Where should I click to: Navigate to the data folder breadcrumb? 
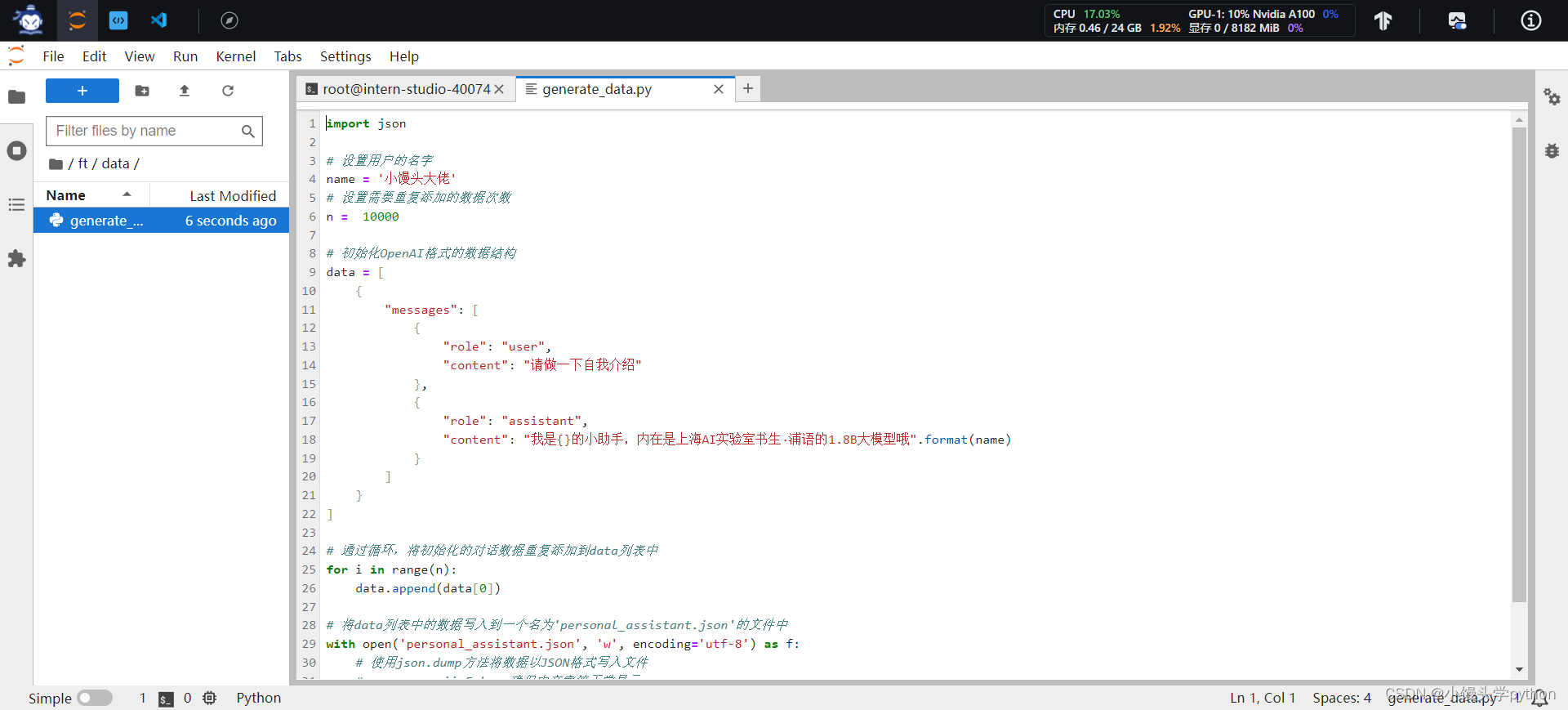click(115, 163)
